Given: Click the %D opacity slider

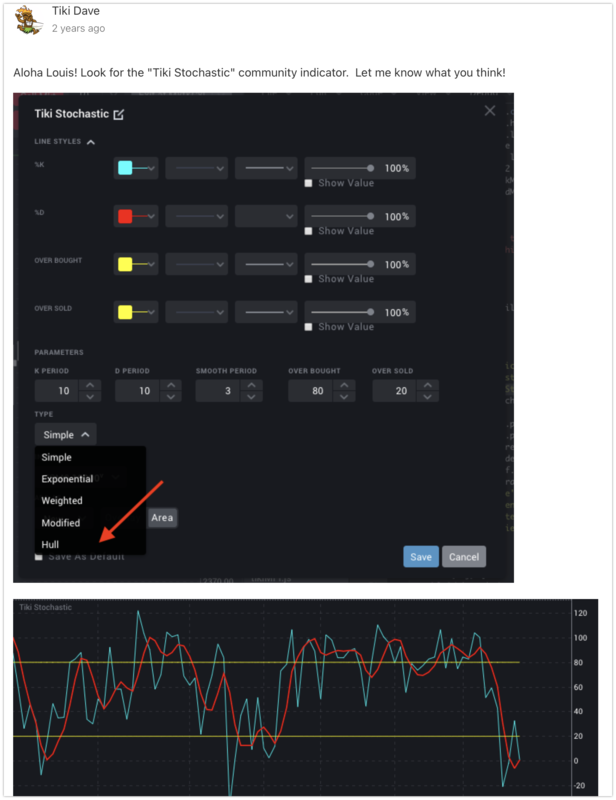Looking at the screenshot, I should (342, 216).
